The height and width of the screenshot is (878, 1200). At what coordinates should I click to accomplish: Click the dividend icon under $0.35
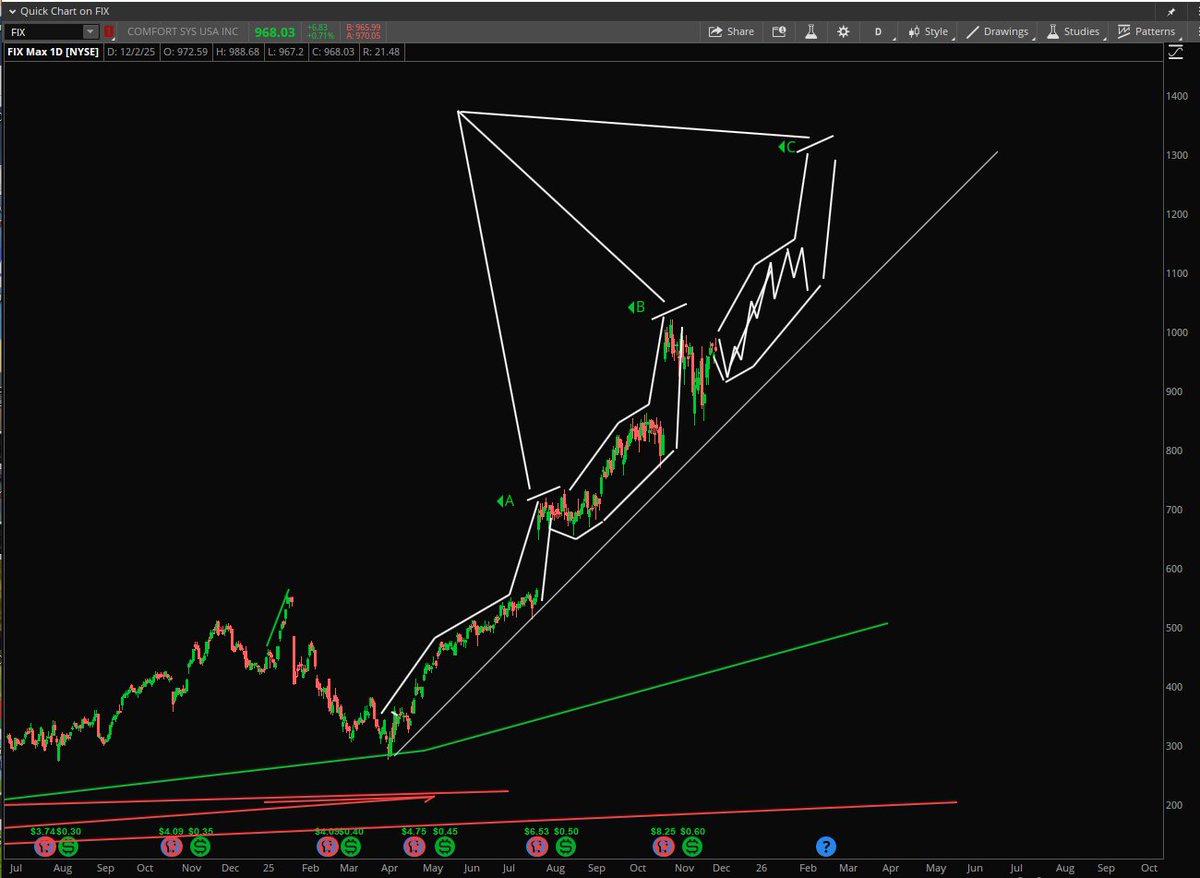pyautogui.click(x=199, y=847)
